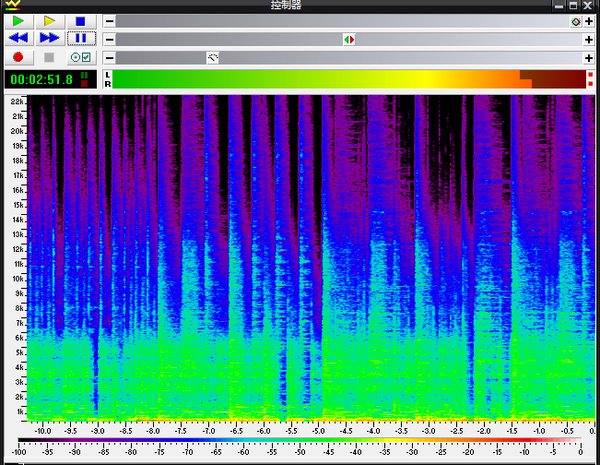Click minus on the third slider row
Screen dimensions: 600x465
(x=109, y=58)
